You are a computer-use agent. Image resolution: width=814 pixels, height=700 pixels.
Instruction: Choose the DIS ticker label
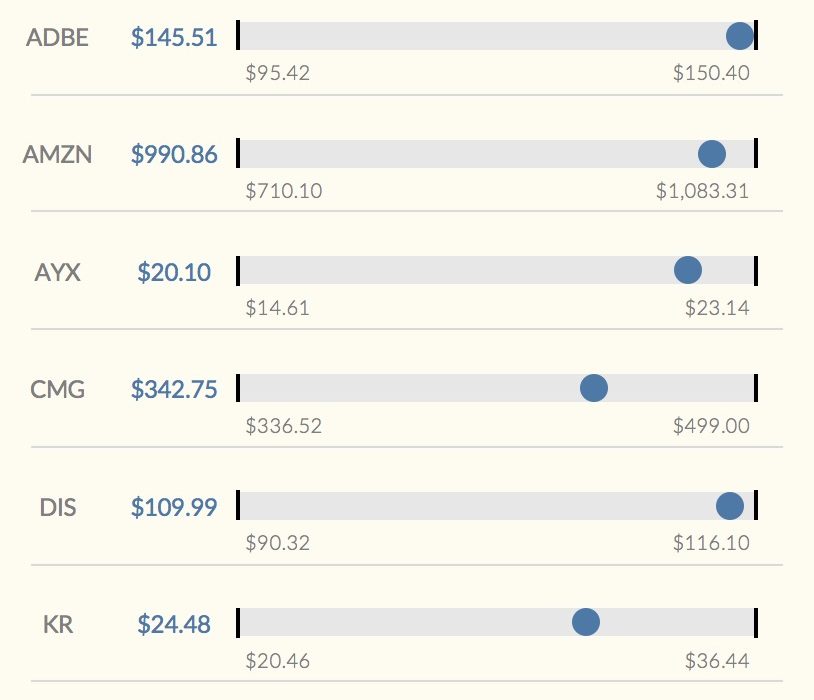point(58,507)
